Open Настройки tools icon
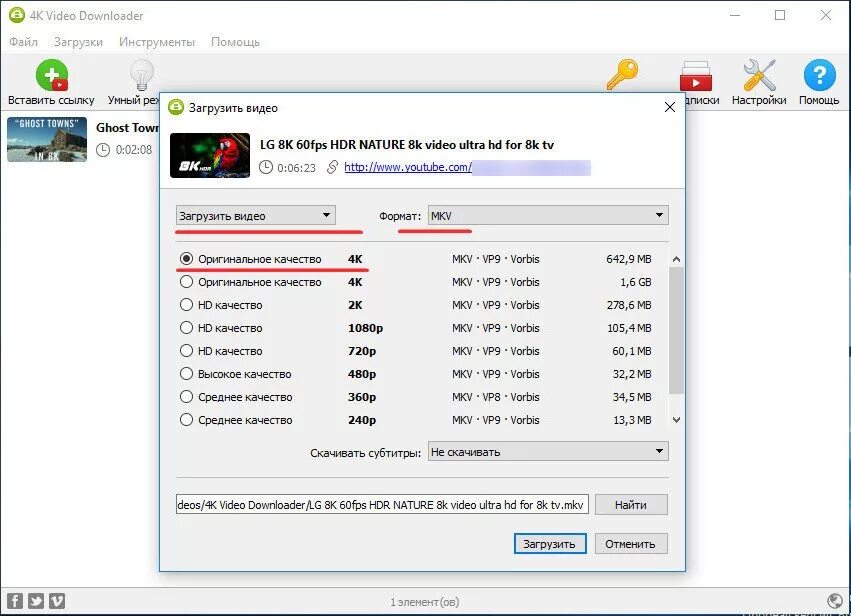This screenshot has width=851, height=616. point(759,75)
